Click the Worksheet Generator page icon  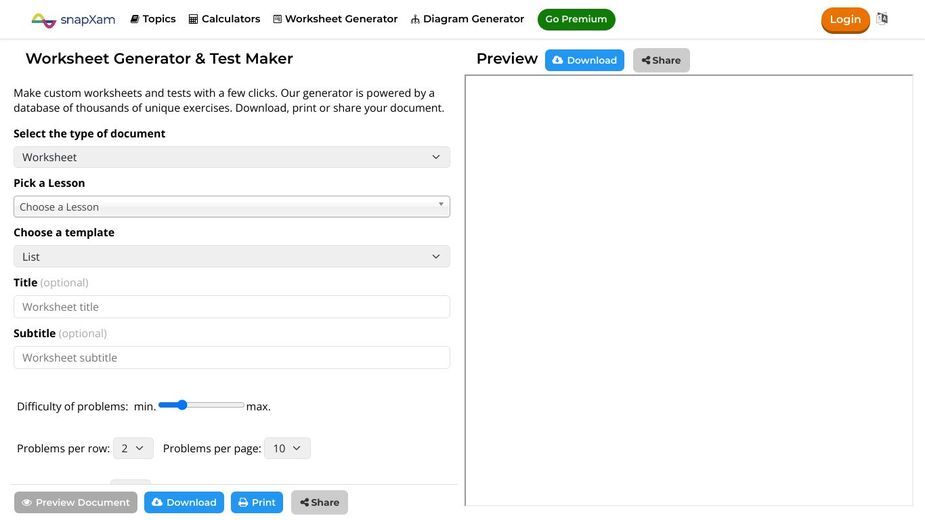(277, 19)
